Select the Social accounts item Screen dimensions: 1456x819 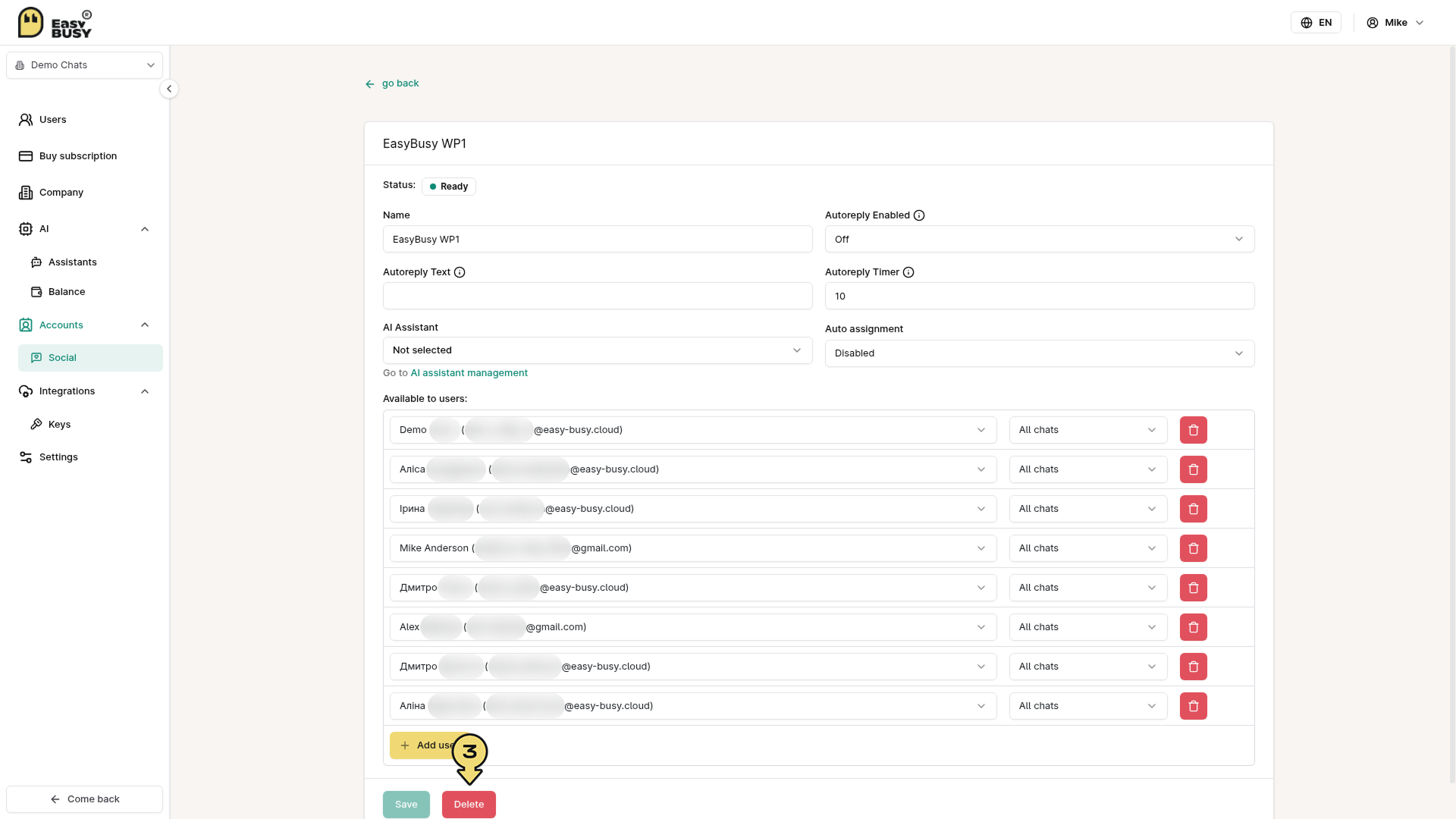pyautogui.click(x=90, y=358)
